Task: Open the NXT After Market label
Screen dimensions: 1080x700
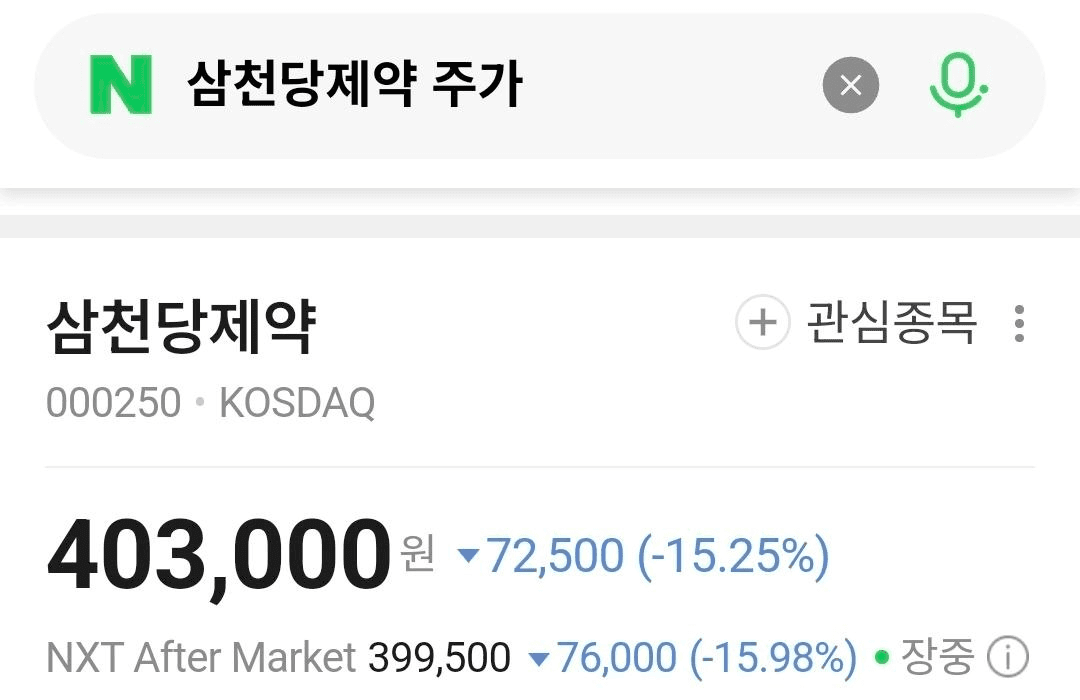Action: [x=201, y=658]
